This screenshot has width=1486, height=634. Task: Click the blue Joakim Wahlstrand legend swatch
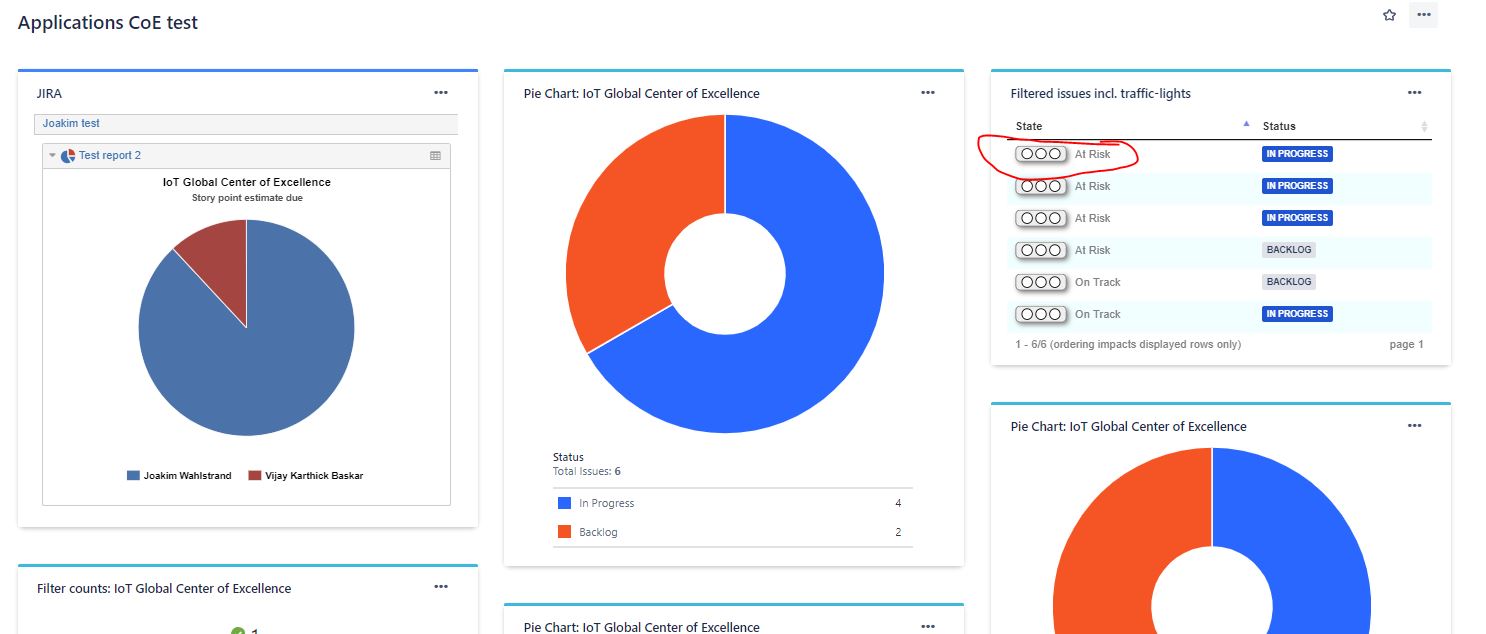coord(133,476)
